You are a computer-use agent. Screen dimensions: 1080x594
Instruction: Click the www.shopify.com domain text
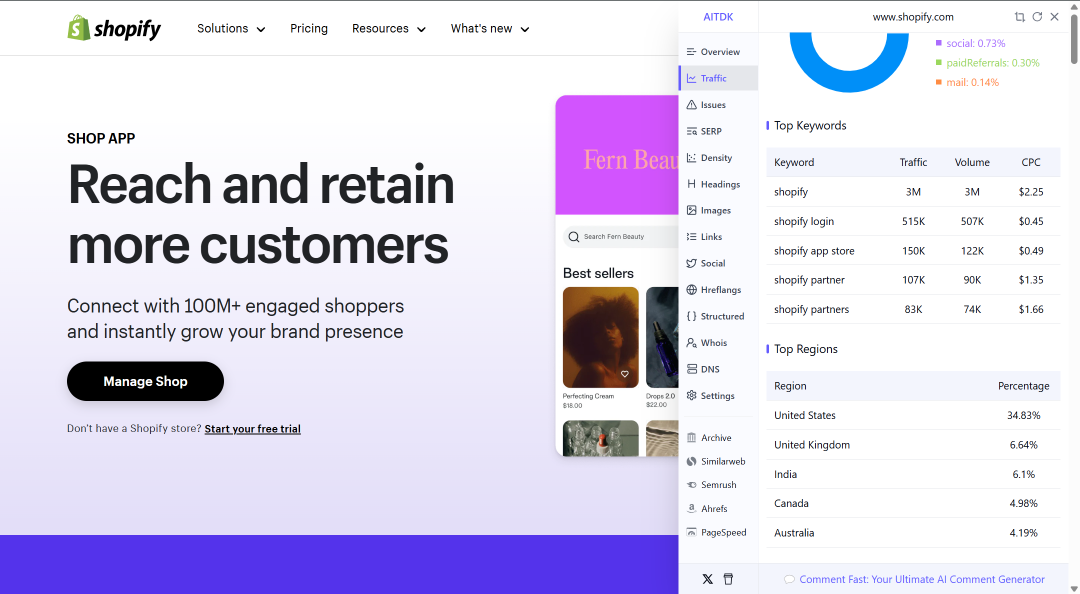913,17
